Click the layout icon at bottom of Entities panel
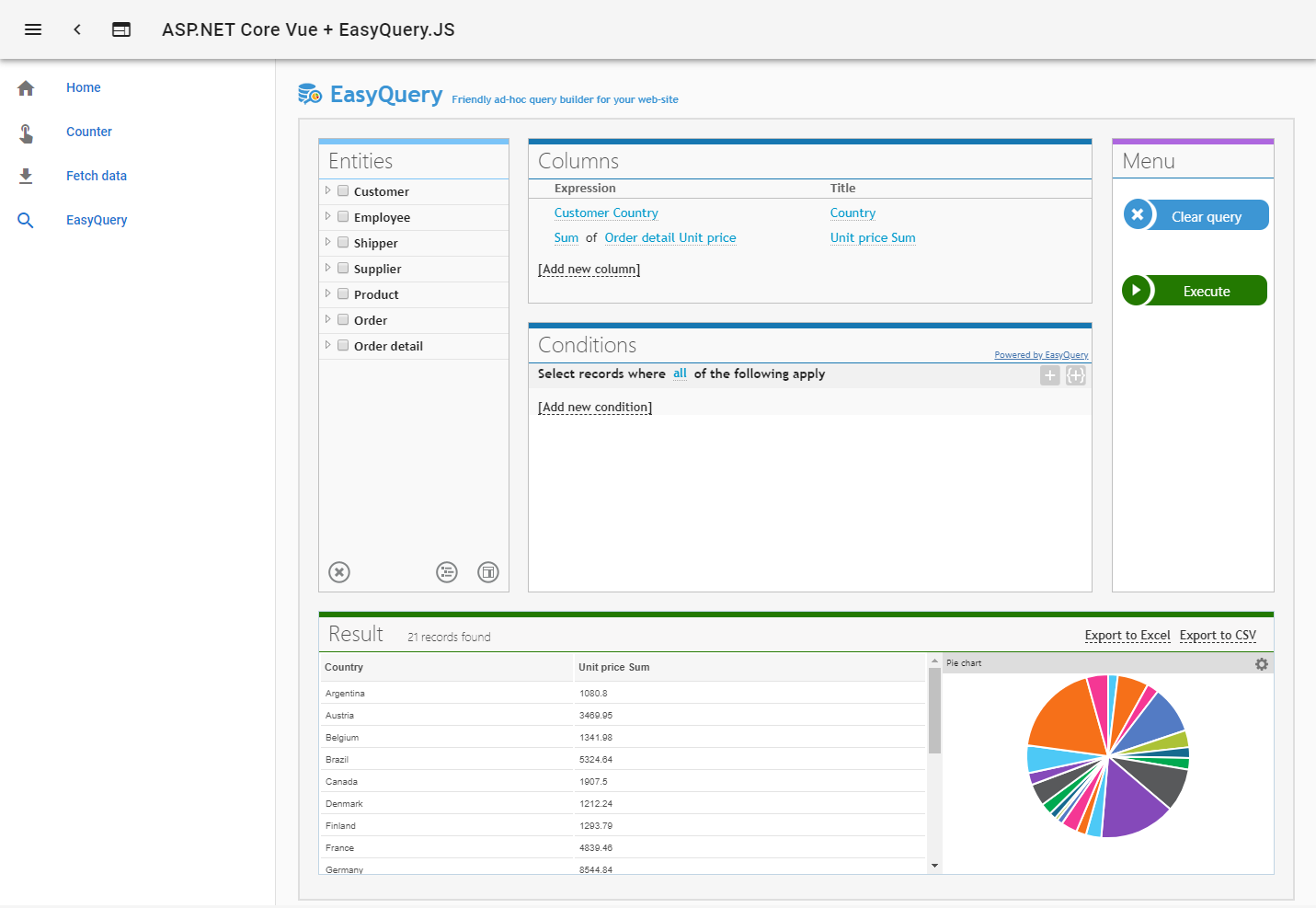 tap(487, 571)
